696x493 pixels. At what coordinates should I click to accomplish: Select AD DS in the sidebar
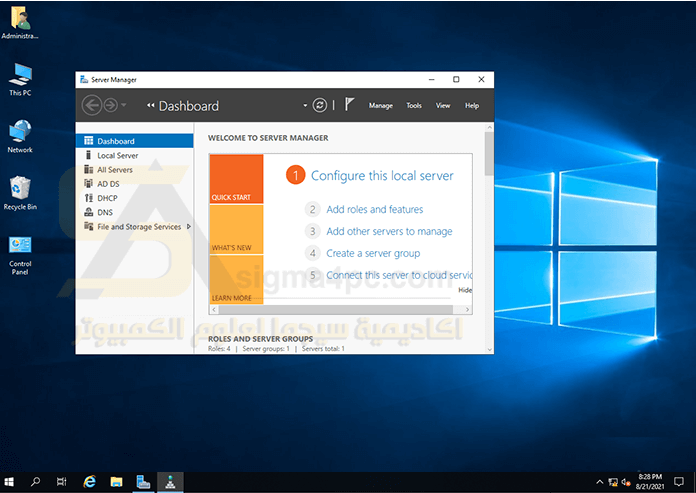click(x=134, y=184)
